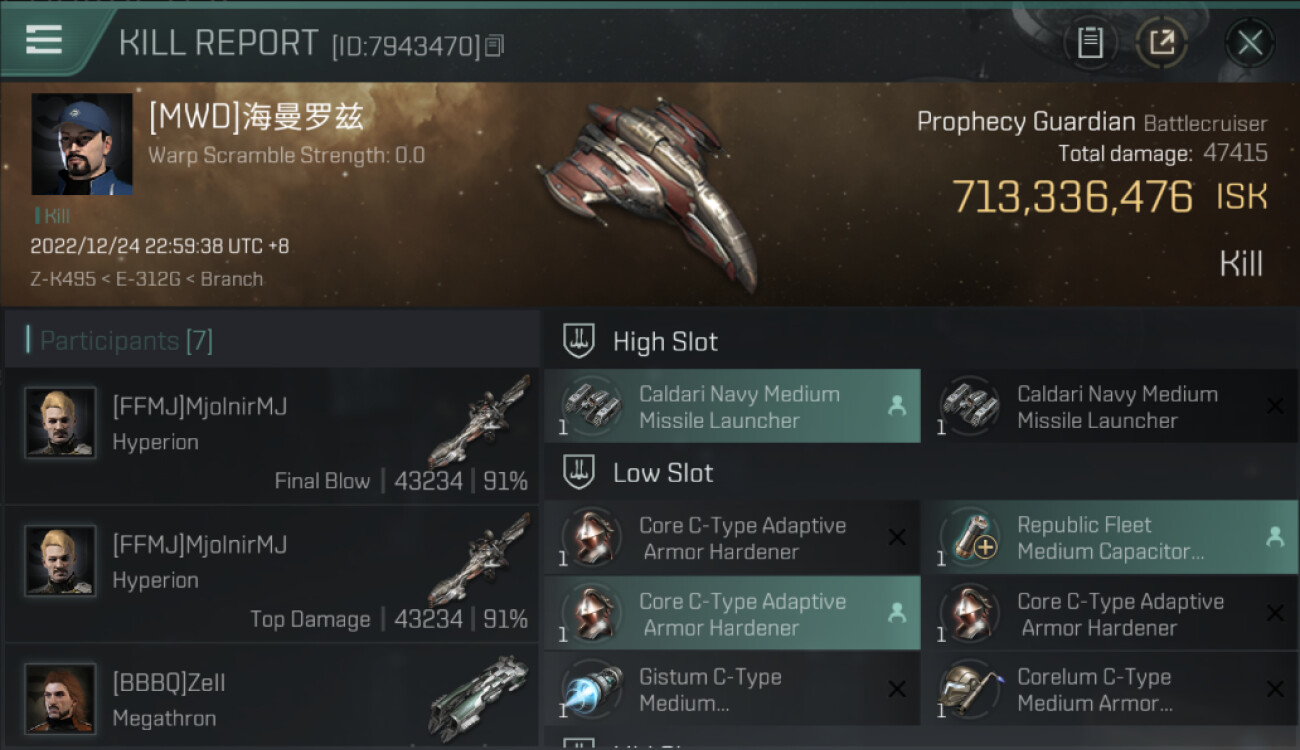Expand the Low Slot section header

click(x=921, y=472)
